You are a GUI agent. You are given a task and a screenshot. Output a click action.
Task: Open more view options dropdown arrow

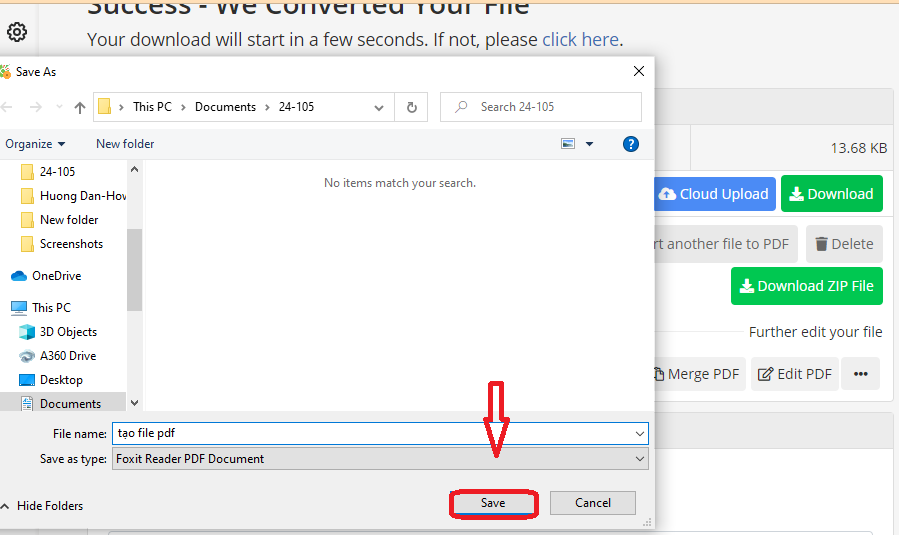click(589, 144)
